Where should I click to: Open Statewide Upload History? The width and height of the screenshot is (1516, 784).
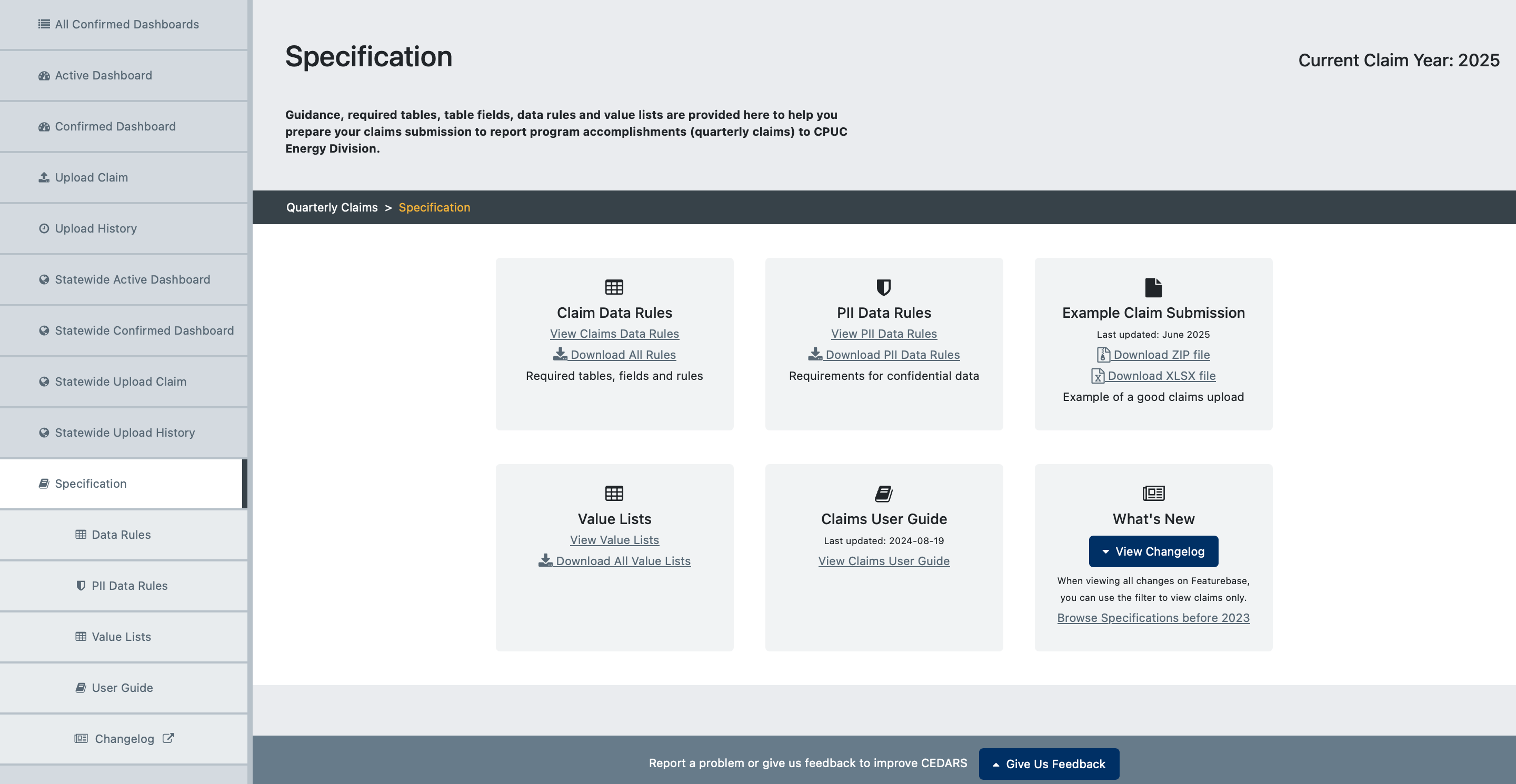point(124,433)
